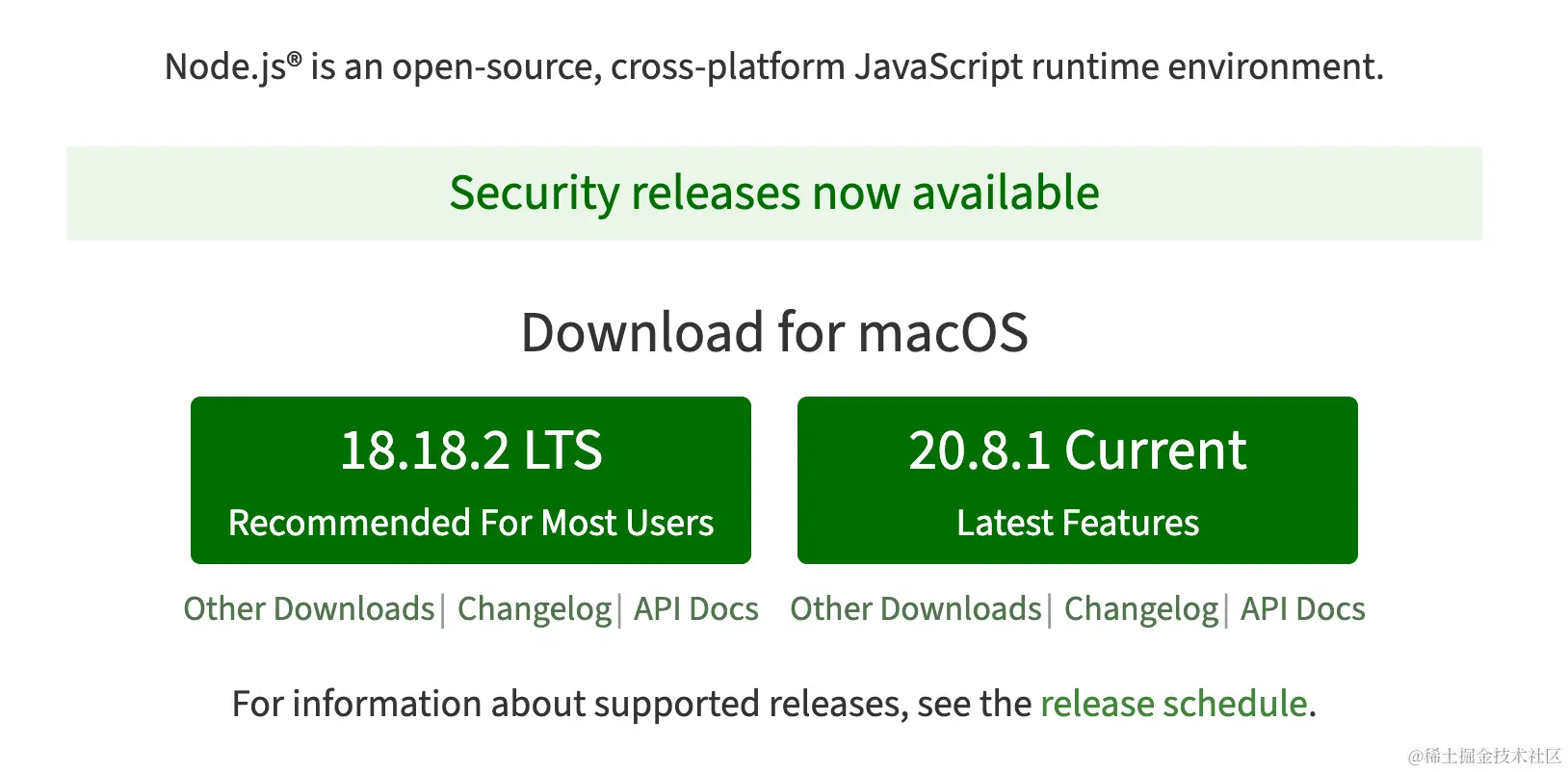Image resolution: width=1568 pixels, height=772 pixels.
Task: Open API Docs for the LTS version
Action: pos(695,608)
